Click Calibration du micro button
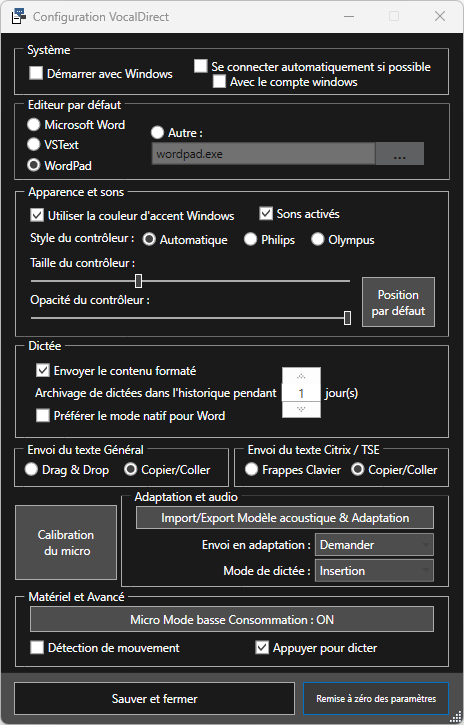The height and width of the screenshot is (725, 464). pos(66,542)
